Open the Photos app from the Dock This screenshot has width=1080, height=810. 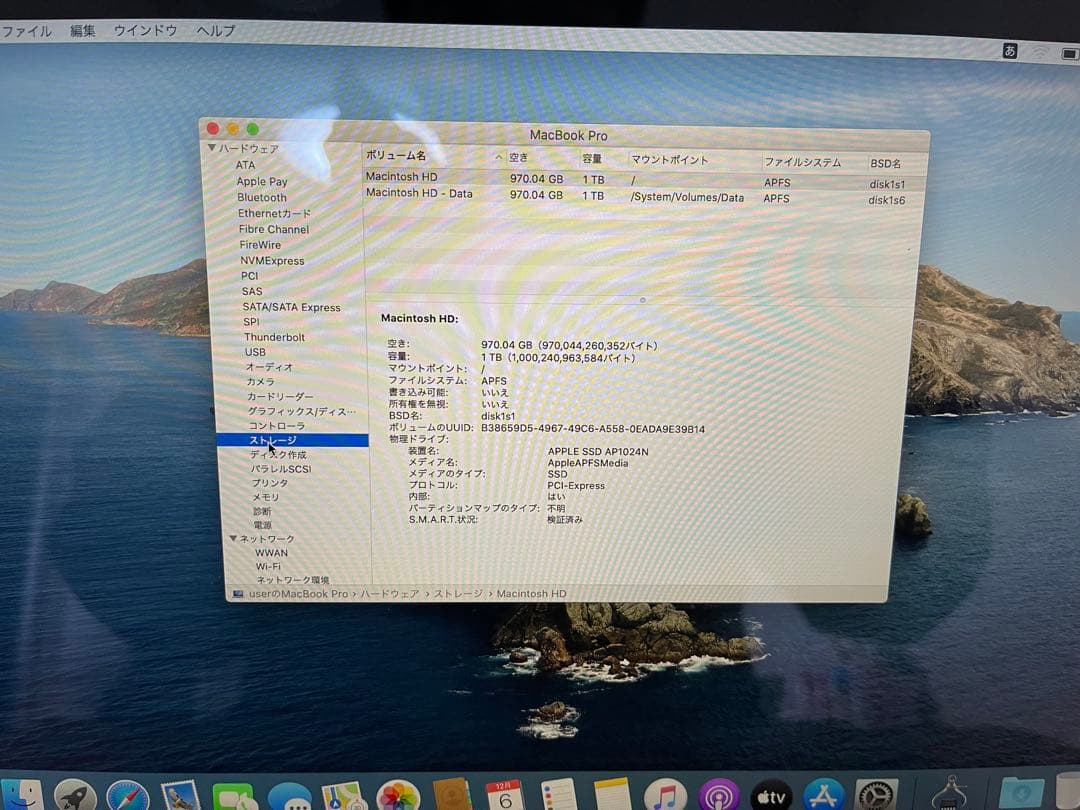[397, 795]
